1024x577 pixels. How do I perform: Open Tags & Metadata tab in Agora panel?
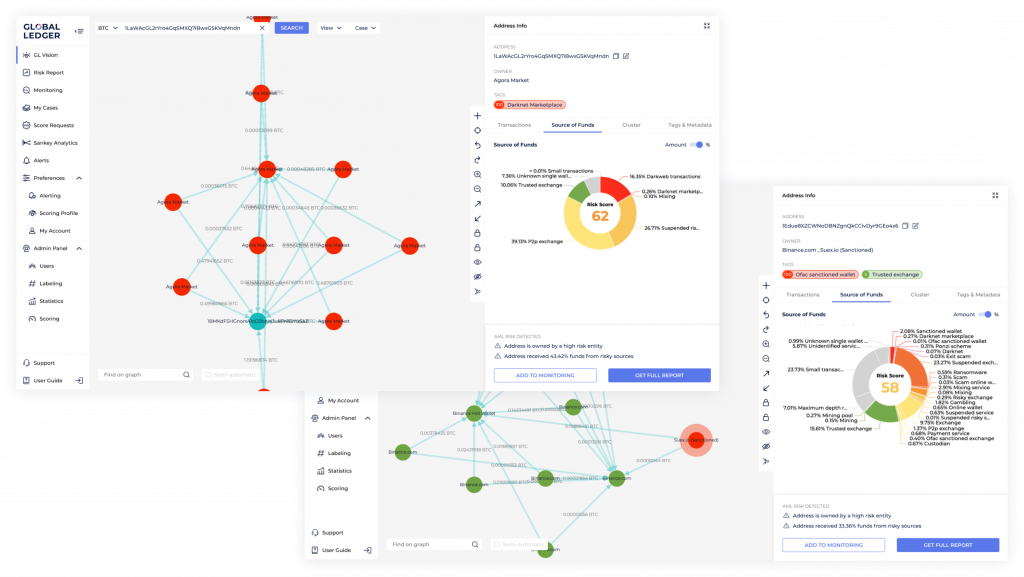point(690,125)
